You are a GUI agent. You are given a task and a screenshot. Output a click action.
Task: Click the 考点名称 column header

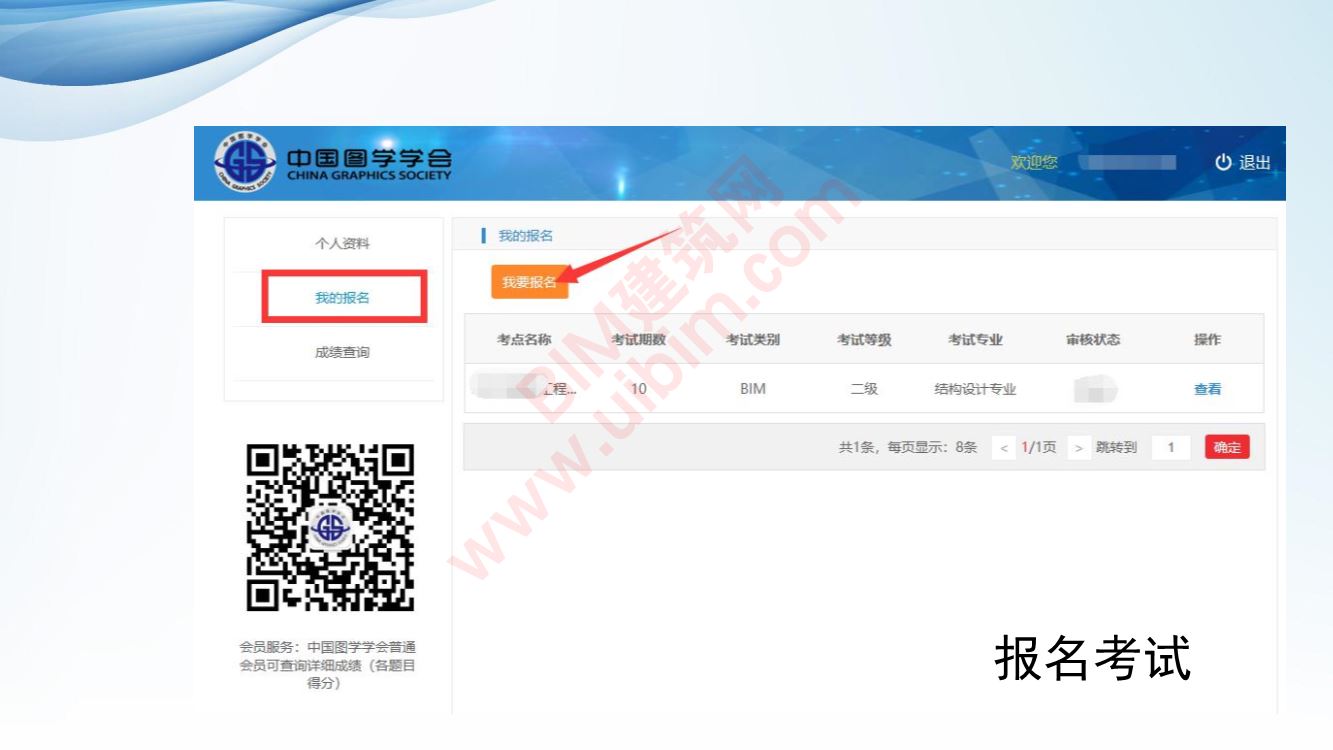524,340
